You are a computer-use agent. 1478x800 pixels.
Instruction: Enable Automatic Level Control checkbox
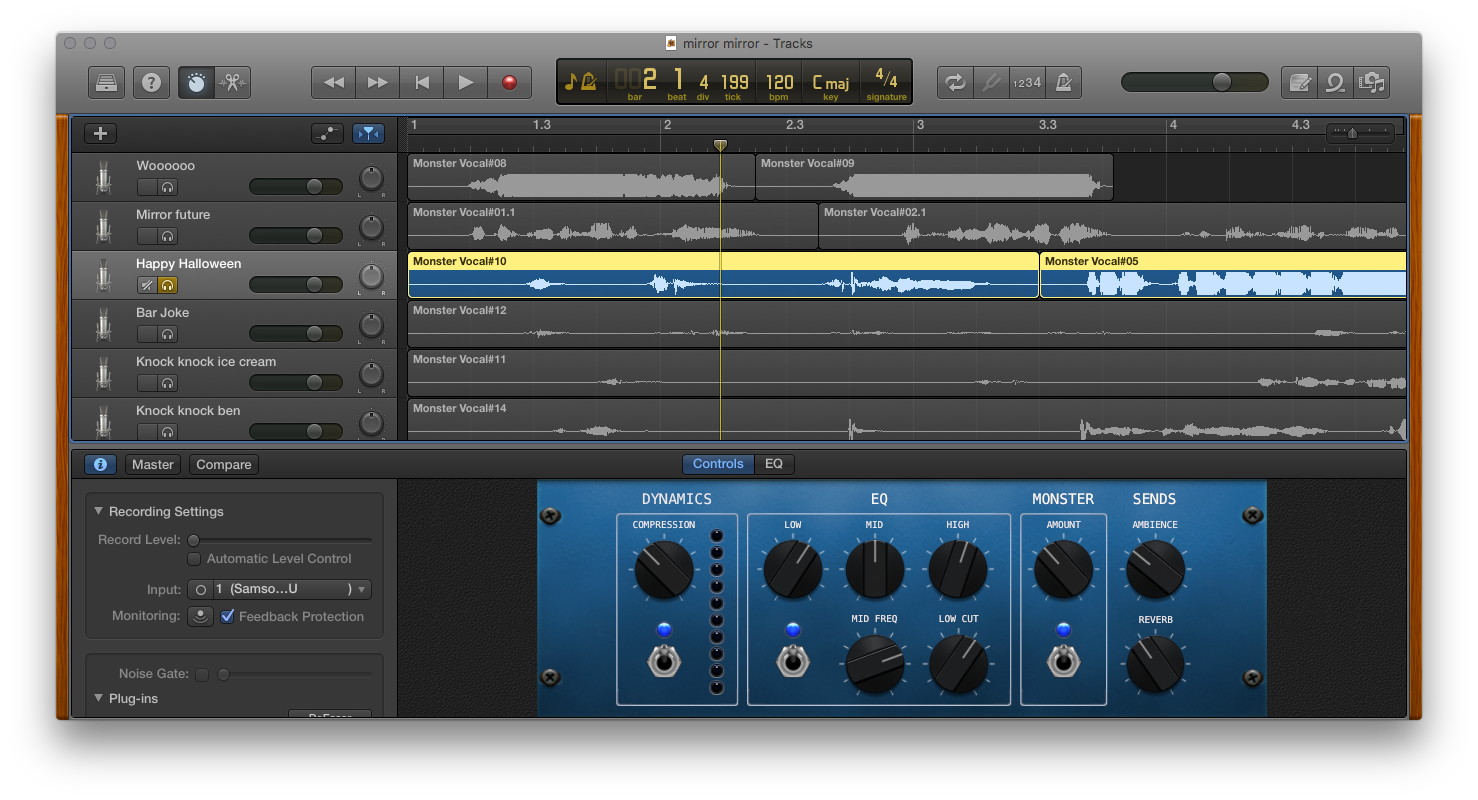pos(194,559)
